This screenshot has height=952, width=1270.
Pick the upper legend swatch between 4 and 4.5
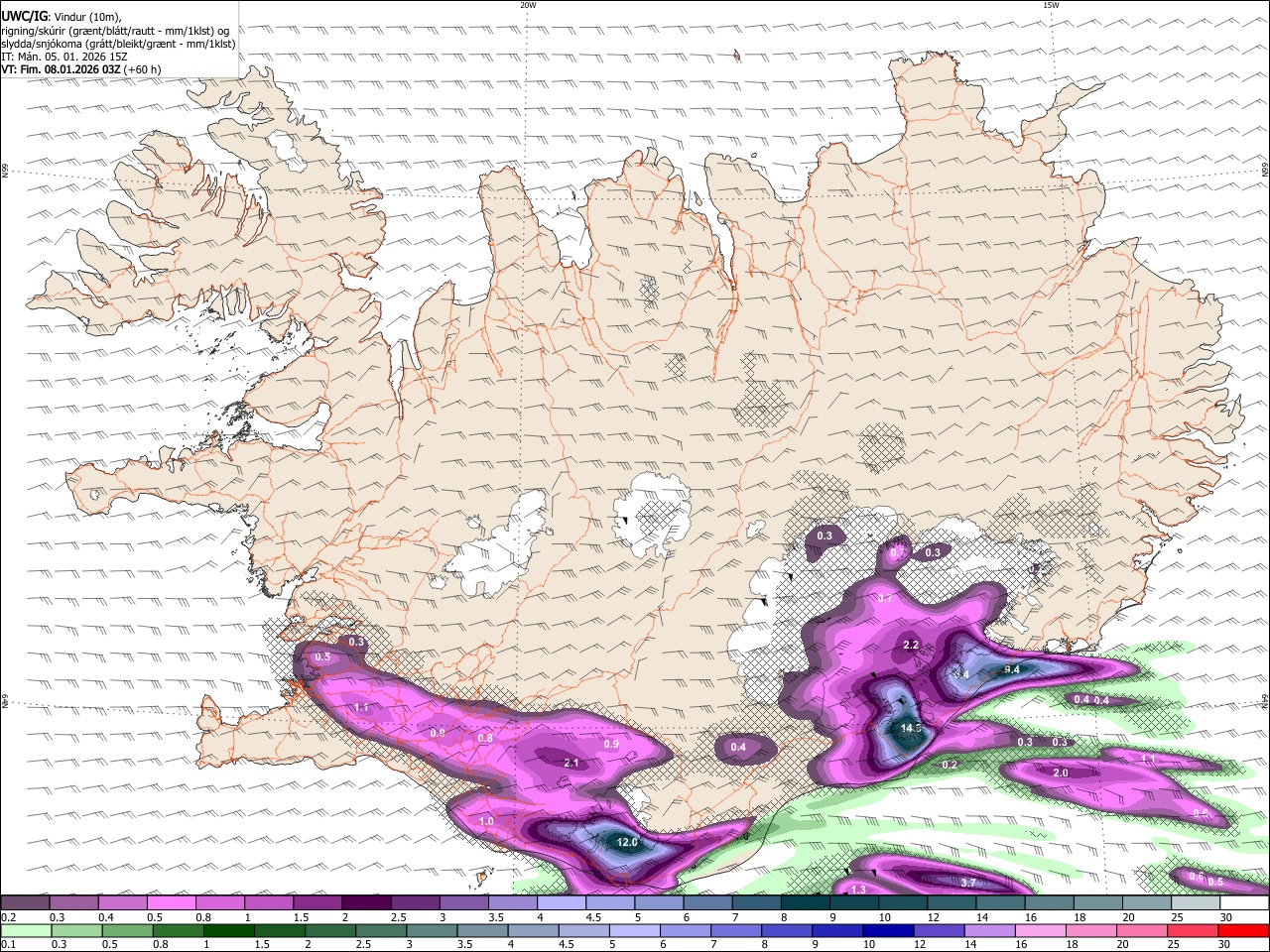point(561,902)
